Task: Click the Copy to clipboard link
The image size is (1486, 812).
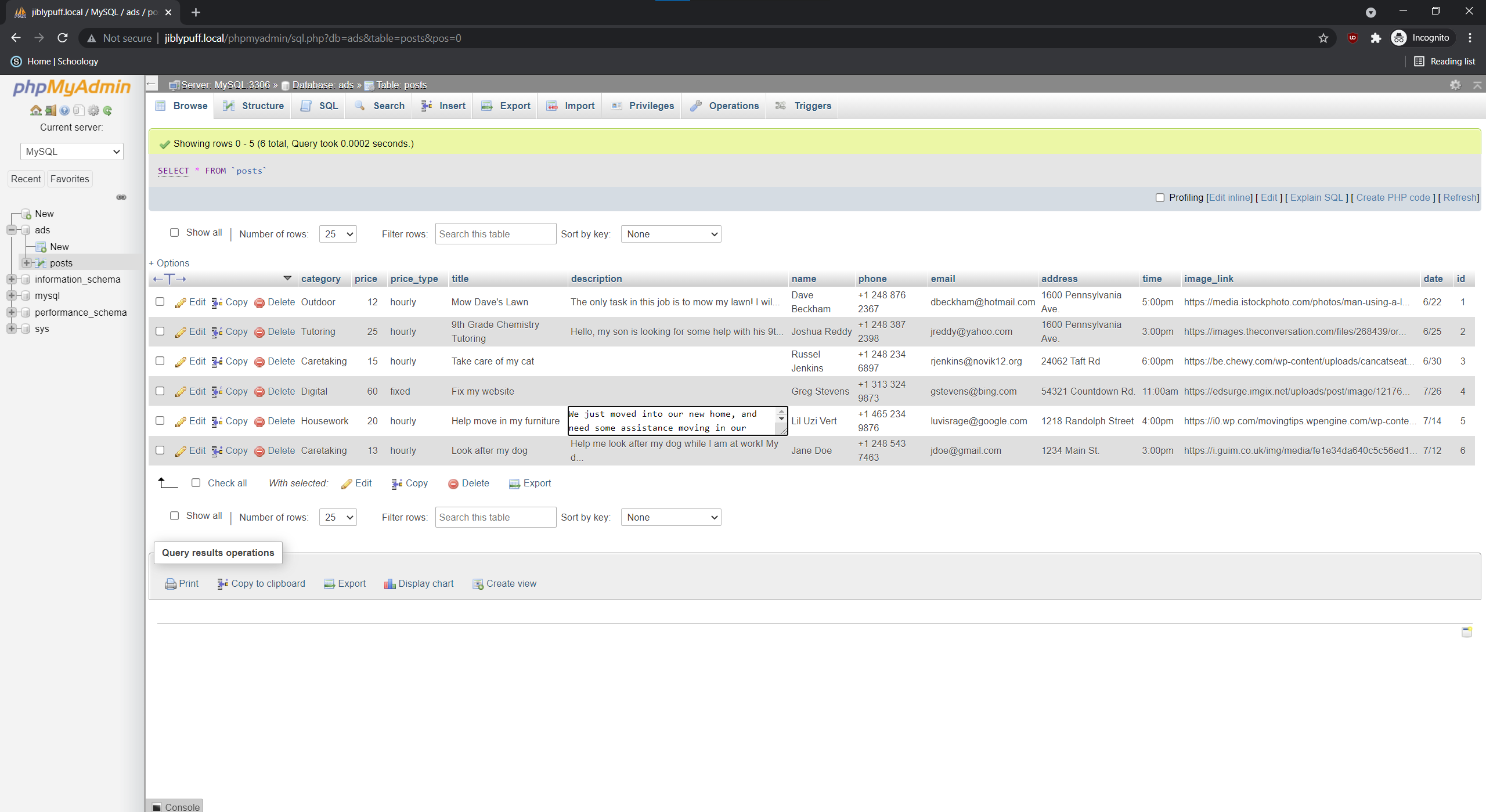Action: click(268, 584)
